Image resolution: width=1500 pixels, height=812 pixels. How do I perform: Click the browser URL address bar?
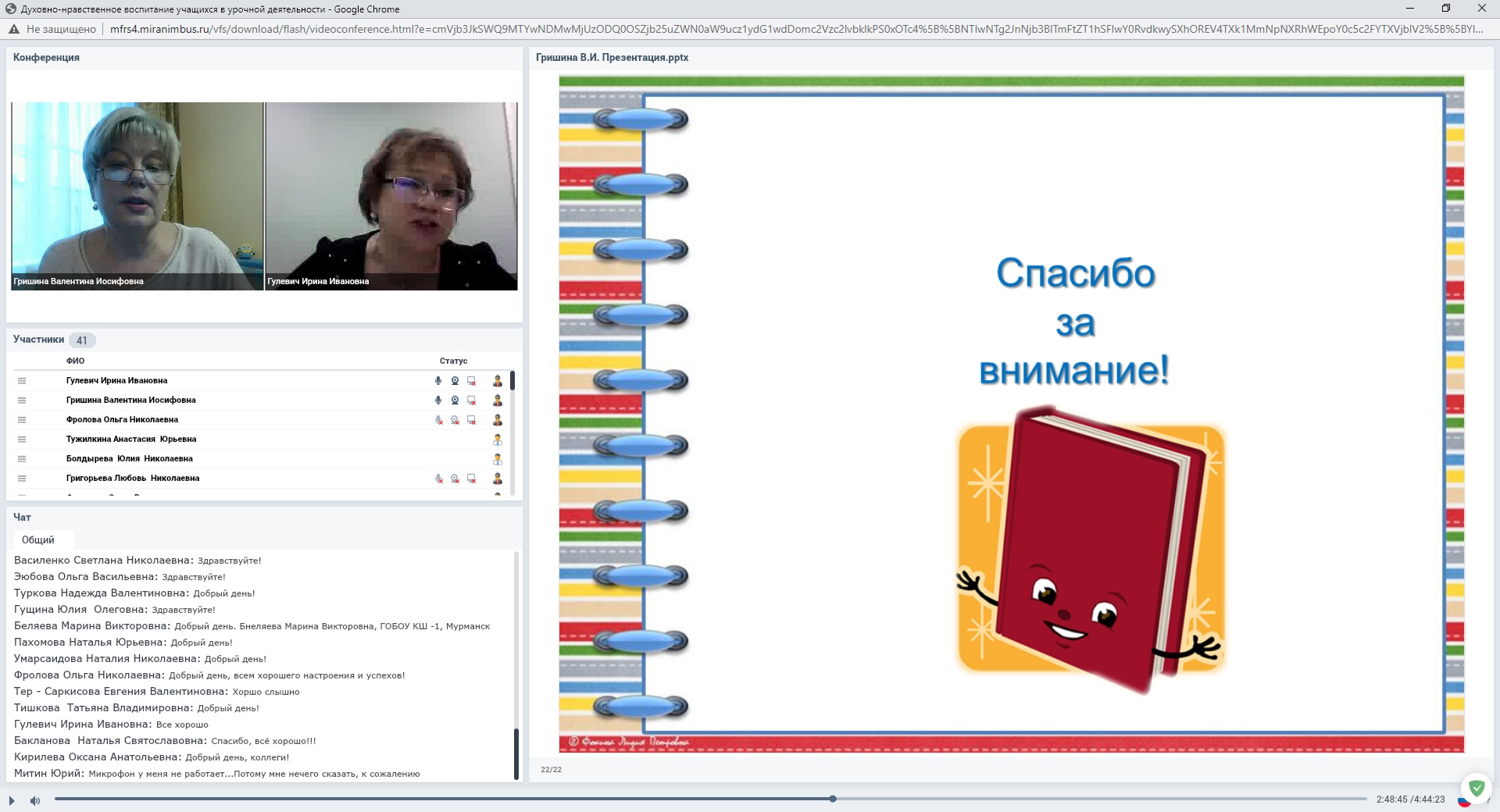(797, 29)
